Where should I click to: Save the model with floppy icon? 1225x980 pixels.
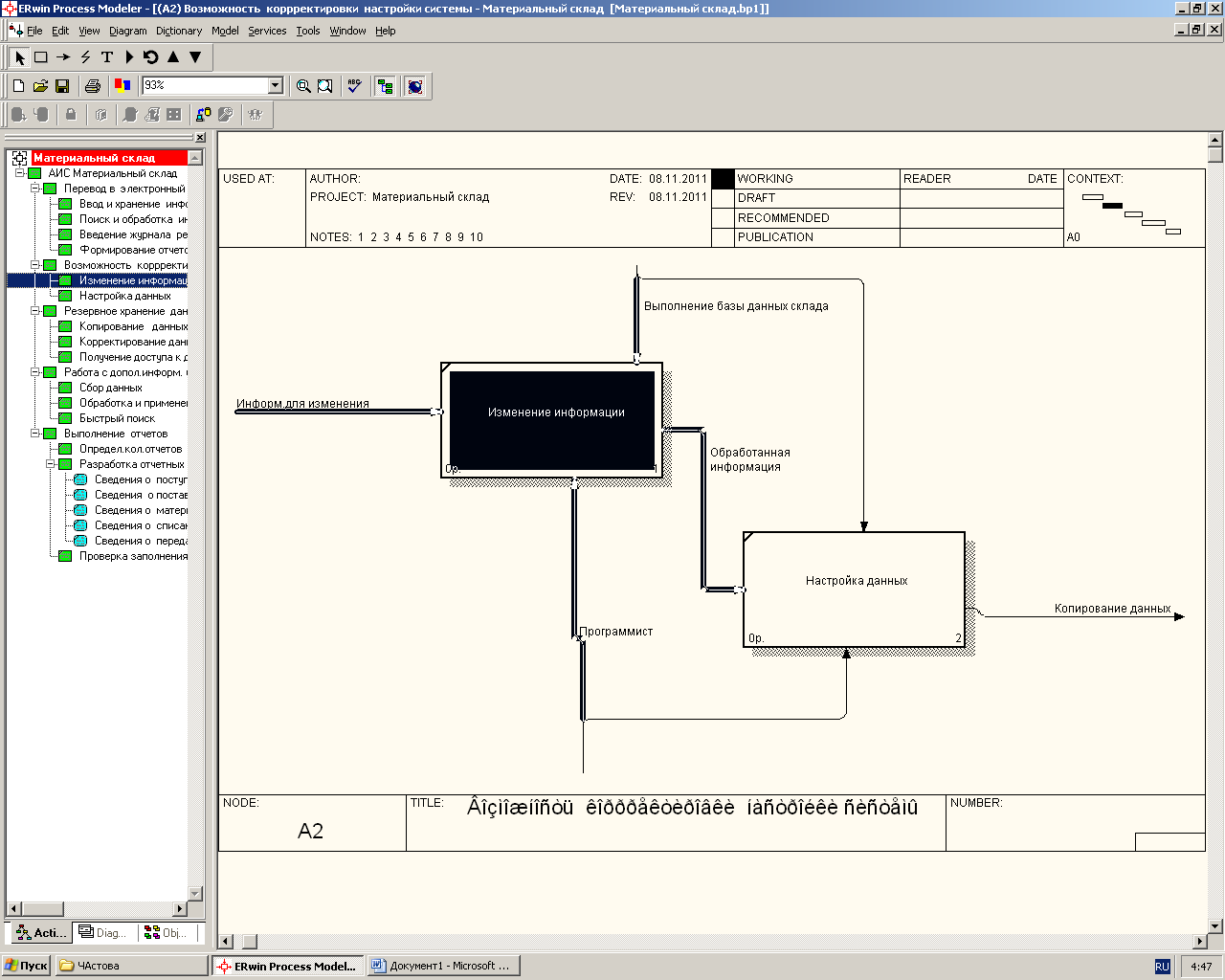[x=62, y=86]
